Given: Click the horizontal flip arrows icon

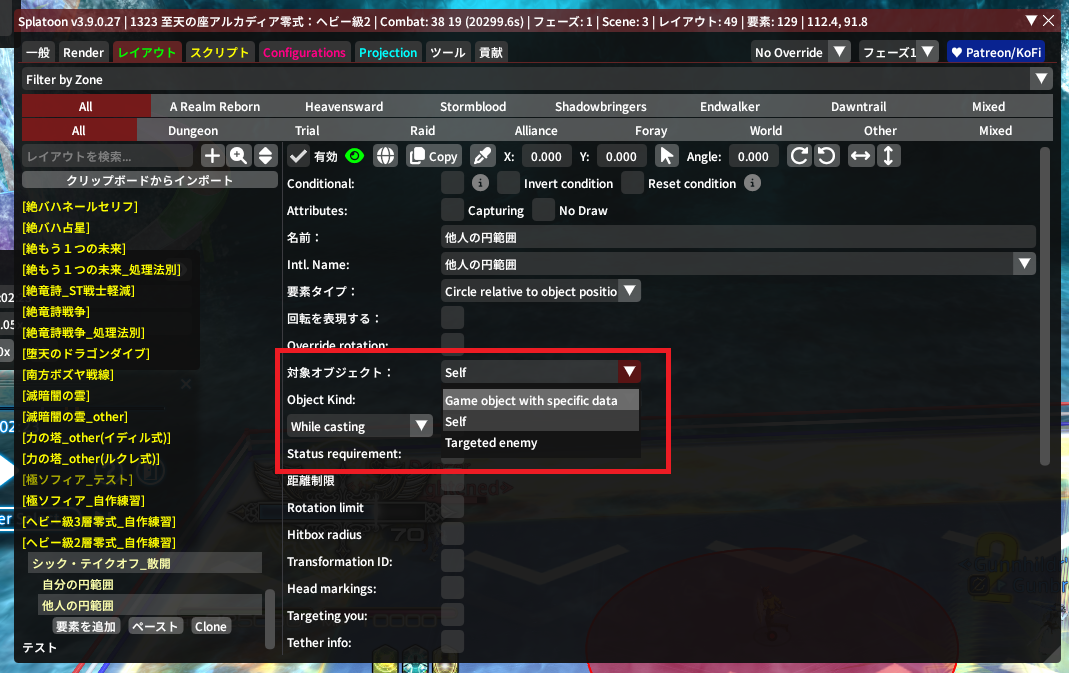Looking at the screenshot, I should tap(860, 156).
